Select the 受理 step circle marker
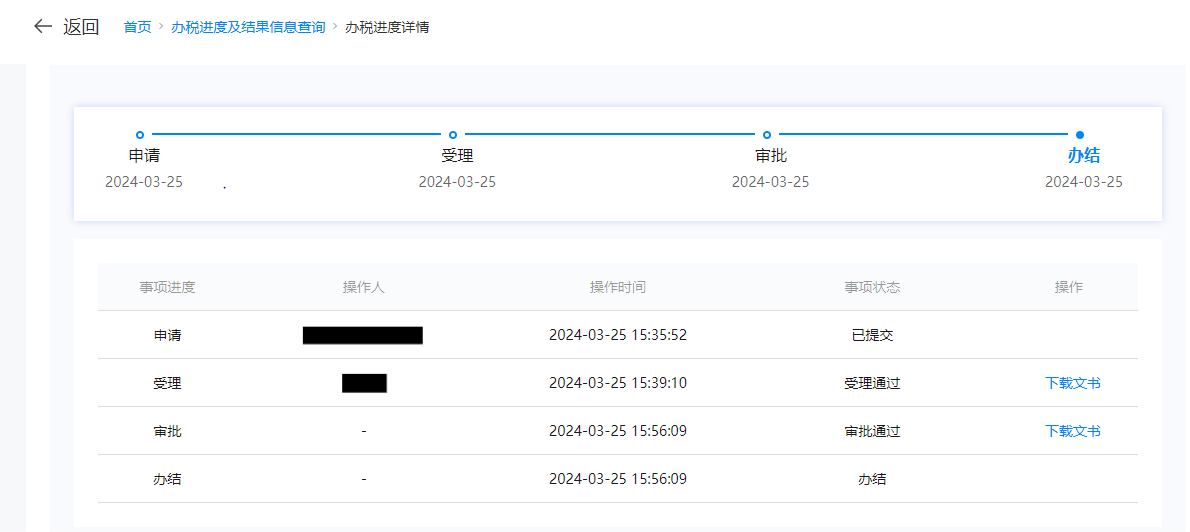The width and height of the screenshot is (1190, 532). tap(453, 135)
